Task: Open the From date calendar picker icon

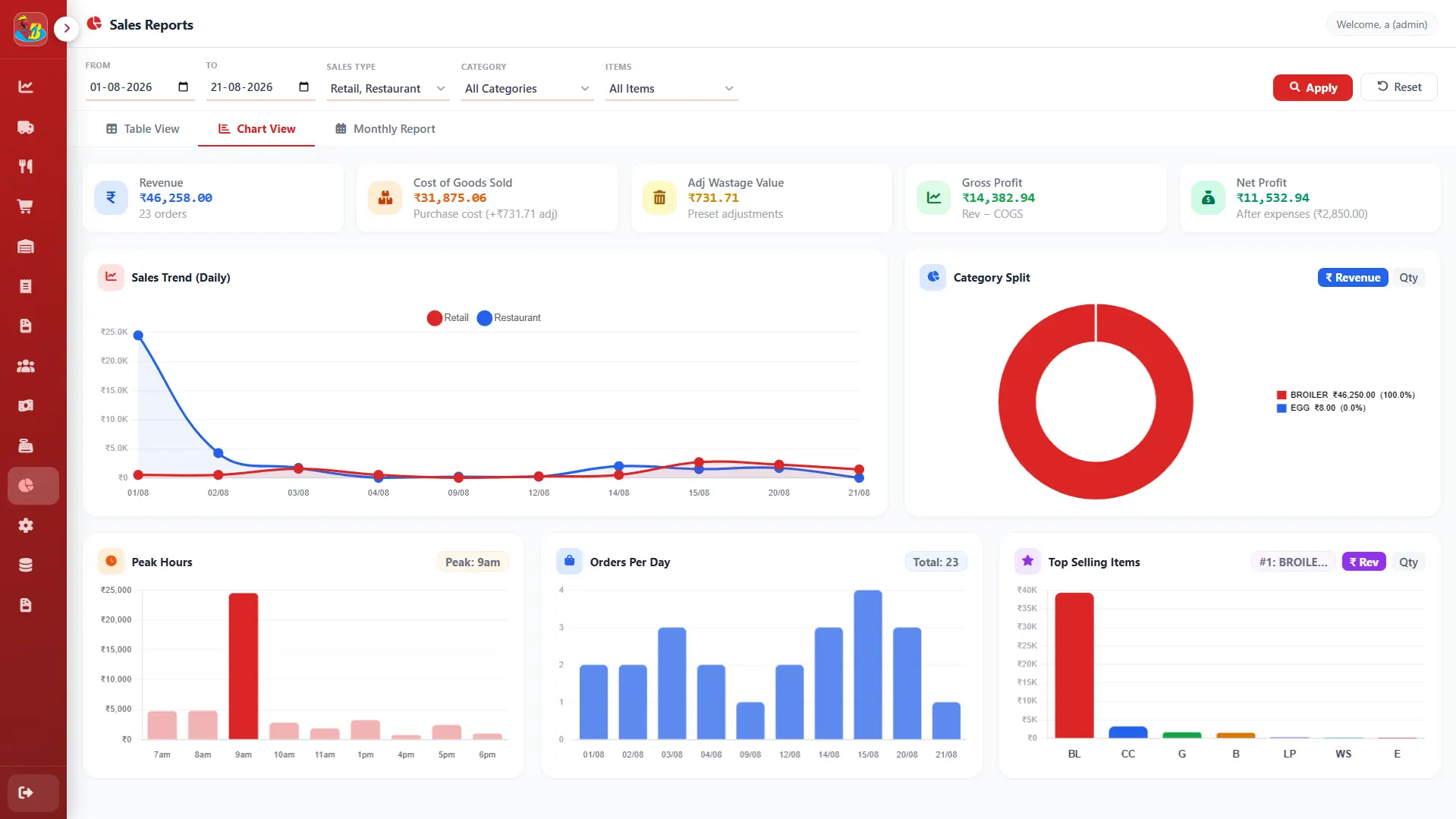Action: coord(183,87)
